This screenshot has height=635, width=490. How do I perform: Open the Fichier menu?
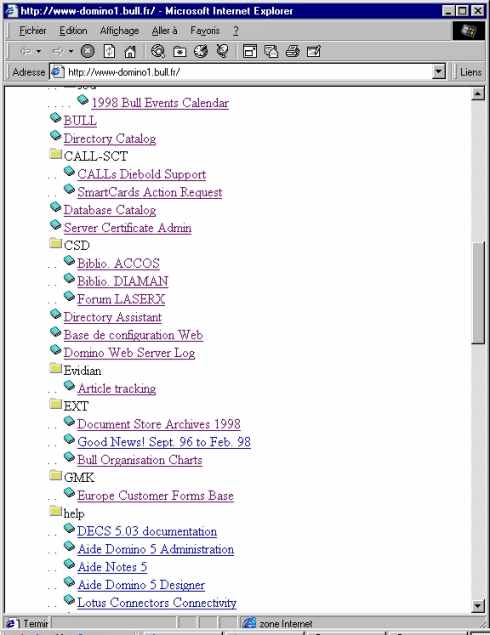click(x=33, y=31)
